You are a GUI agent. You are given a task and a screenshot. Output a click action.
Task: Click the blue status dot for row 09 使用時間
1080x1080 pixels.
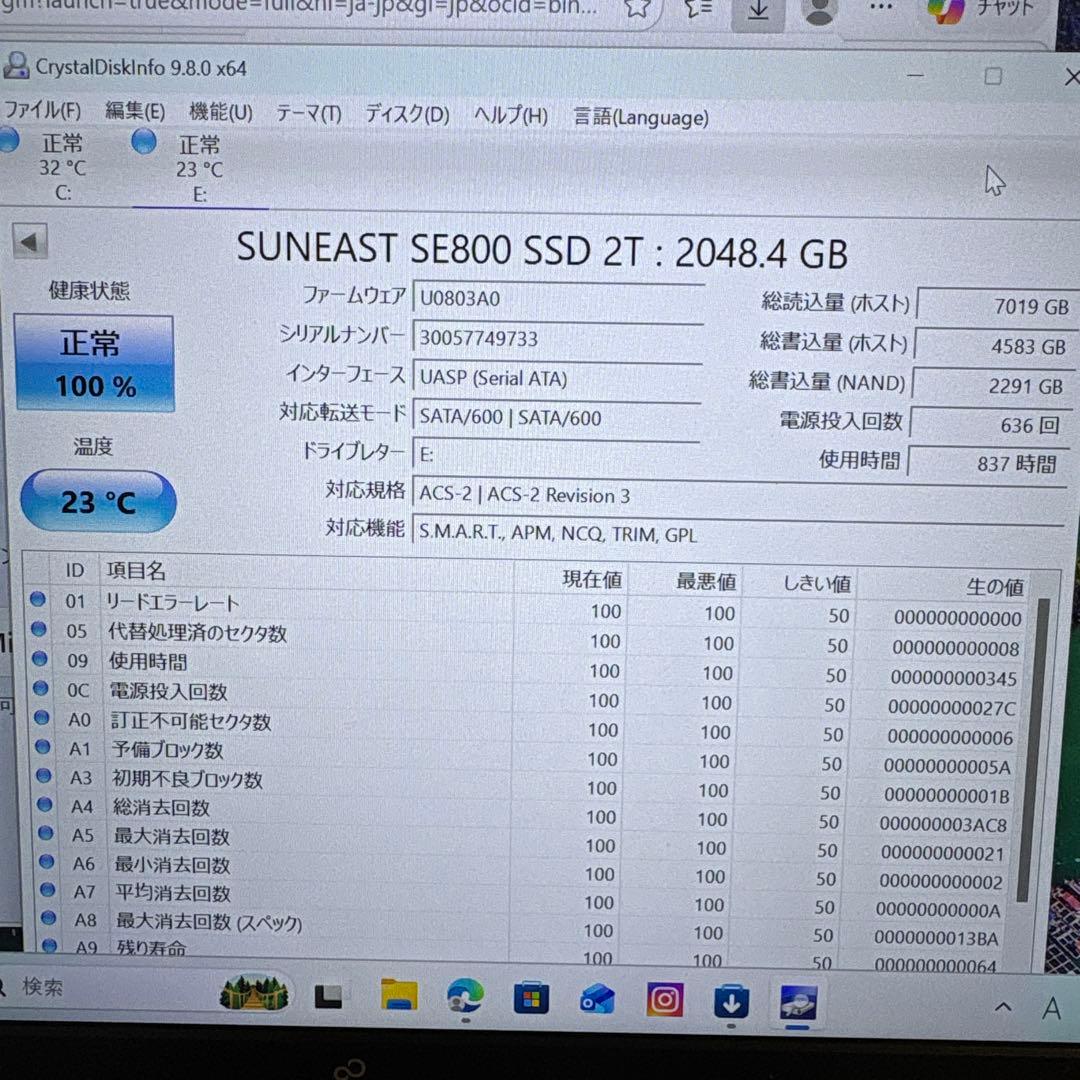[40, 658]
